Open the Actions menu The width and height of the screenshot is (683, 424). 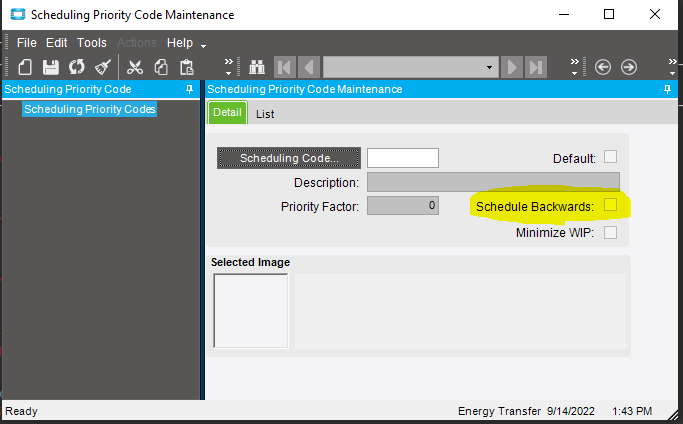click(x=137, y=43)
